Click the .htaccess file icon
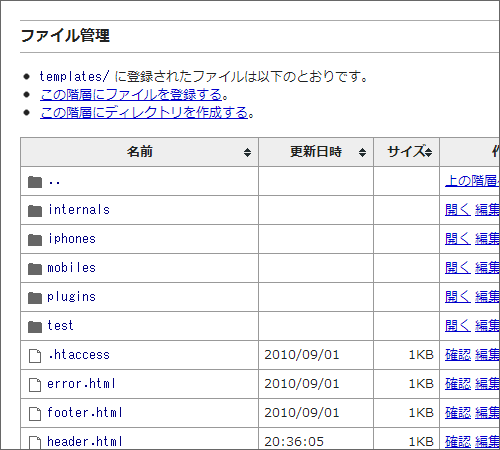 coord(35,356)
